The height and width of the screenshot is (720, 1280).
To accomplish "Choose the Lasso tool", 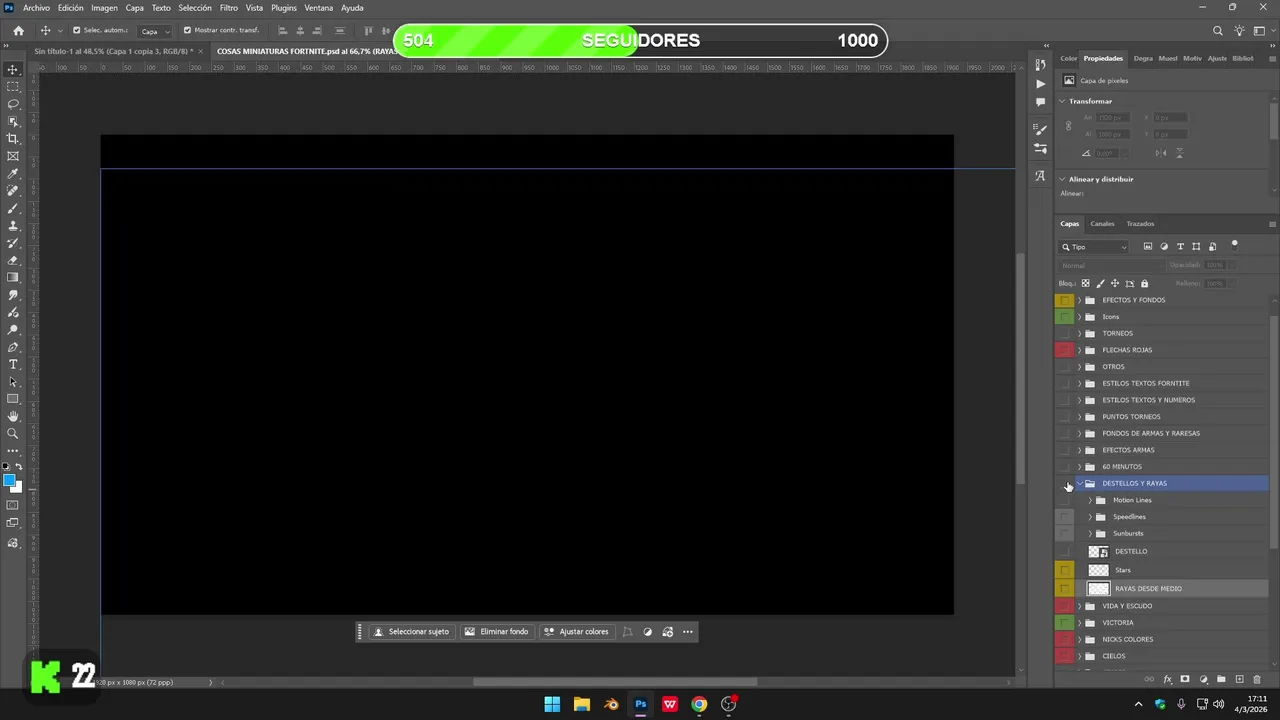I will [x=13, y=104].
